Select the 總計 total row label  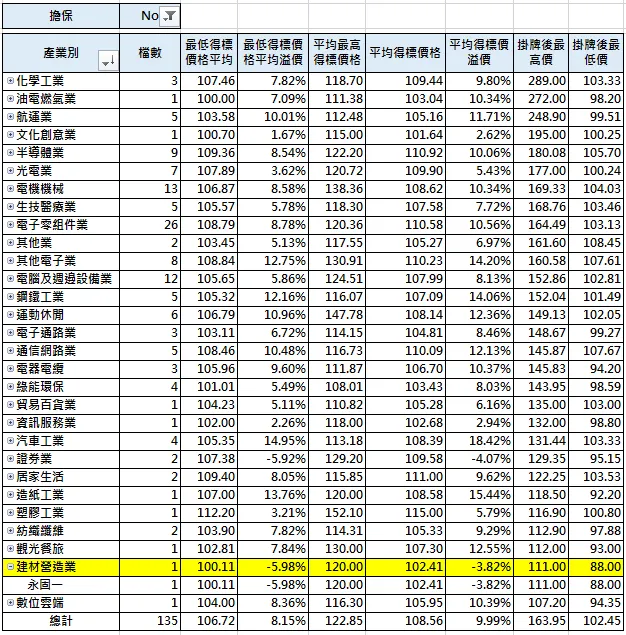pyautogui.click(x=61, y=621)
